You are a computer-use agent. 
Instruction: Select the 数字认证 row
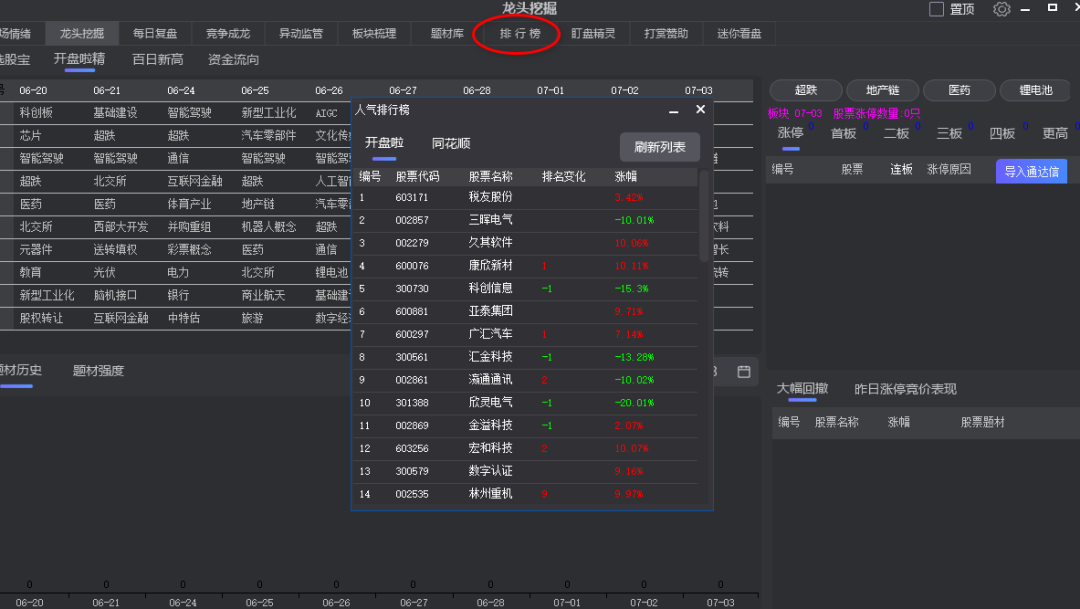[x=525, y=471]
